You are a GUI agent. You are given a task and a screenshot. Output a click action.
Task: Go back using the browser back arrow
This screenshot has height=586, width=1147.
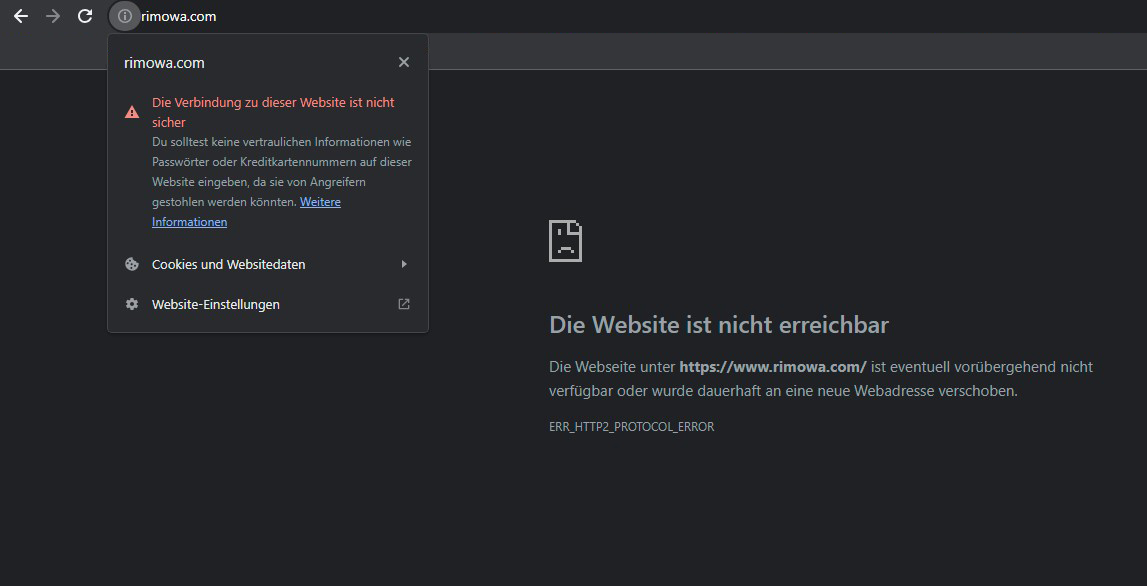click(x=21, y=16)
